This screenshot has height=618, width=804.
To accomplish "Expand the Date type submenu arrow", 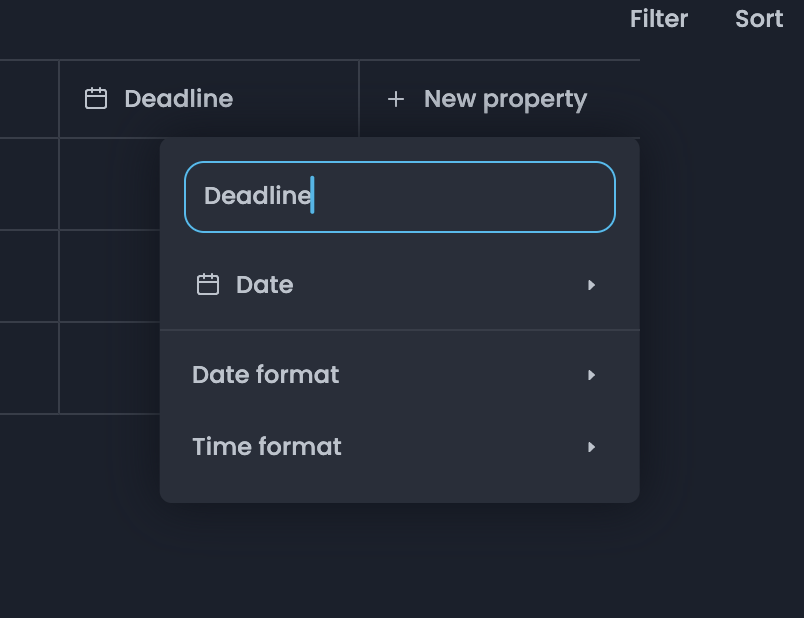I will 592,285.
